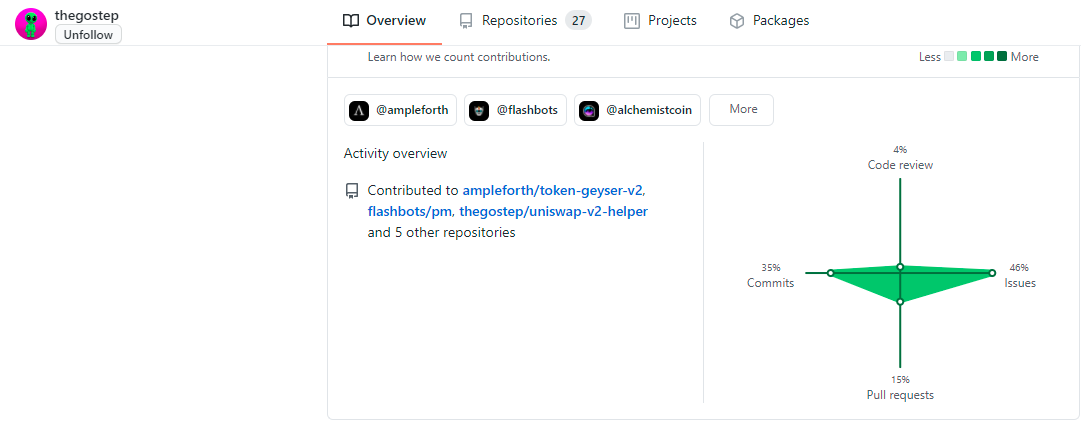Image resolution: width=1081 pixels, height=424 pixels.
Task: Click the flashbots organization logo
Action: click(479, 110)
